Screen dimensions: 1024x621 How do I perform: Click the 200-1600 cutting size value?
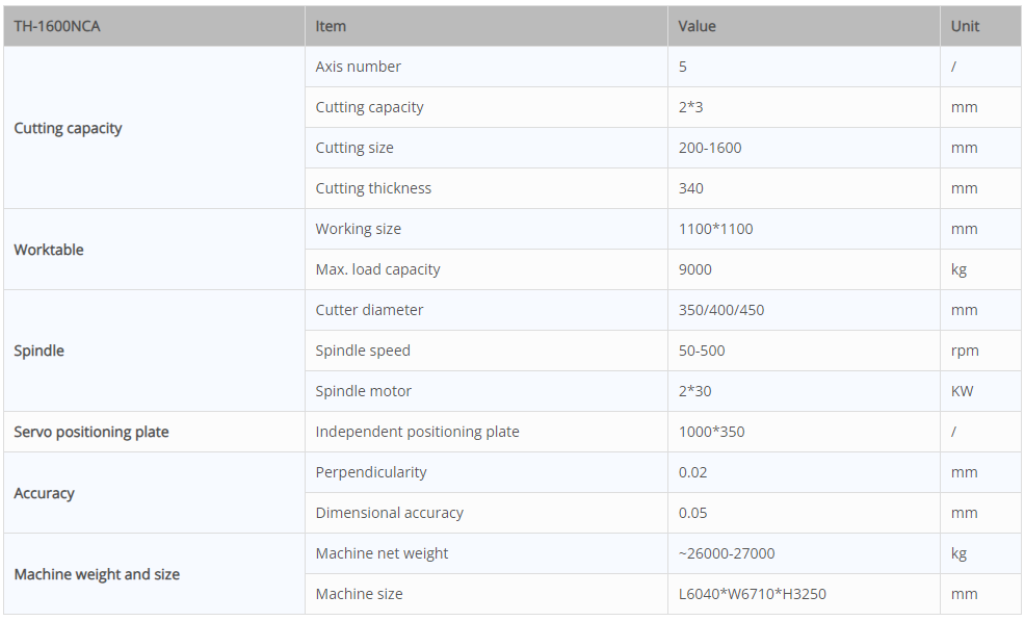710,148
